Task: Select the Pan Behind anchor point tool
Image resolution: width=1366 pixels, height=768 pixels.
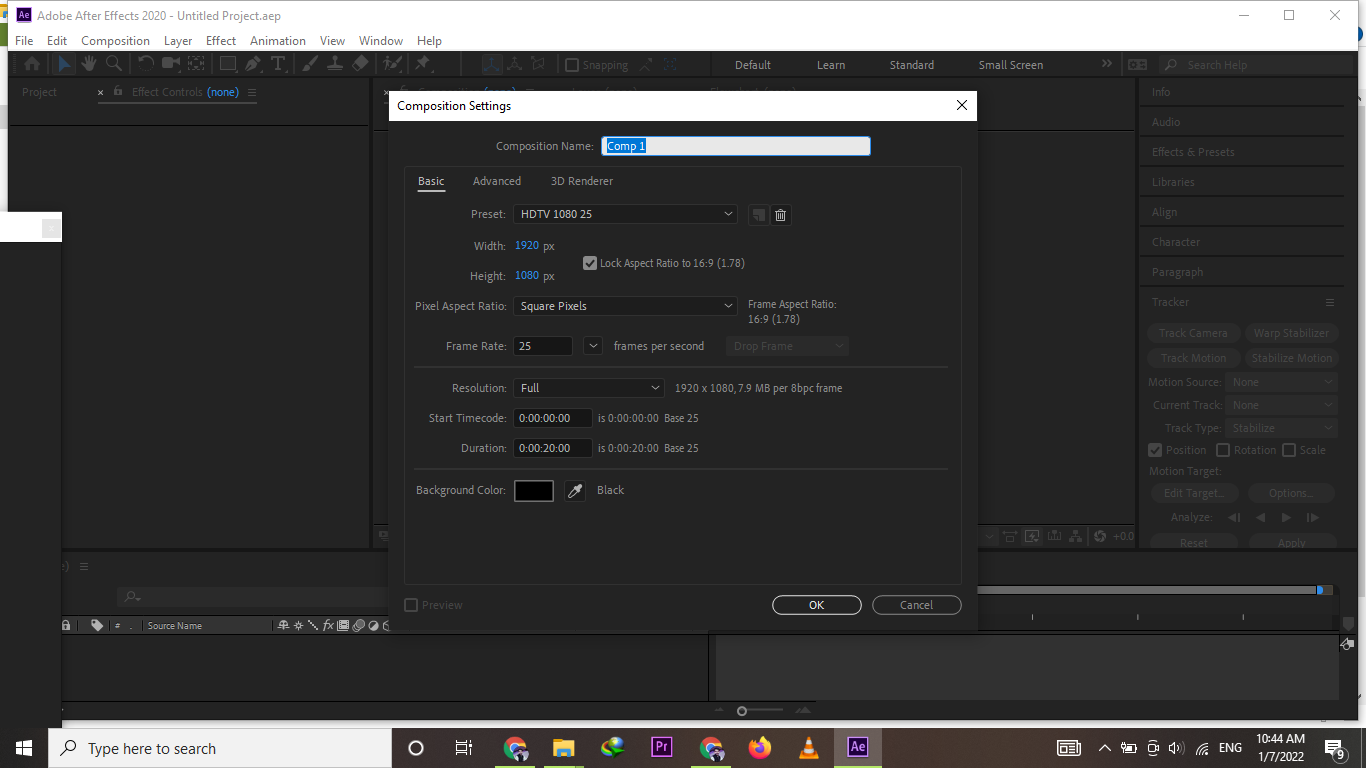Action: pyautogui.click(x=196, y=64)
